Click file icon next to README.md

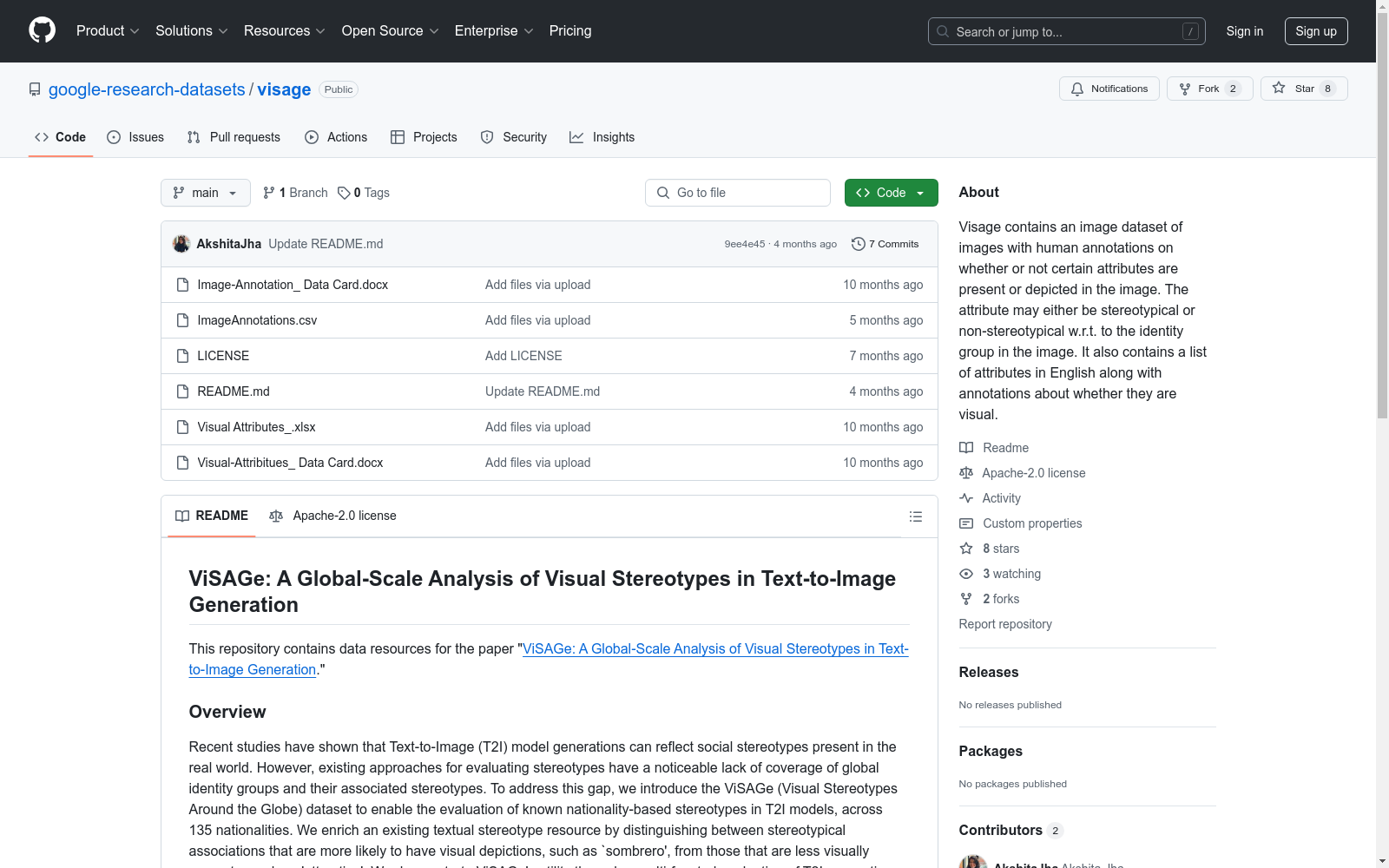click(182, 391)
